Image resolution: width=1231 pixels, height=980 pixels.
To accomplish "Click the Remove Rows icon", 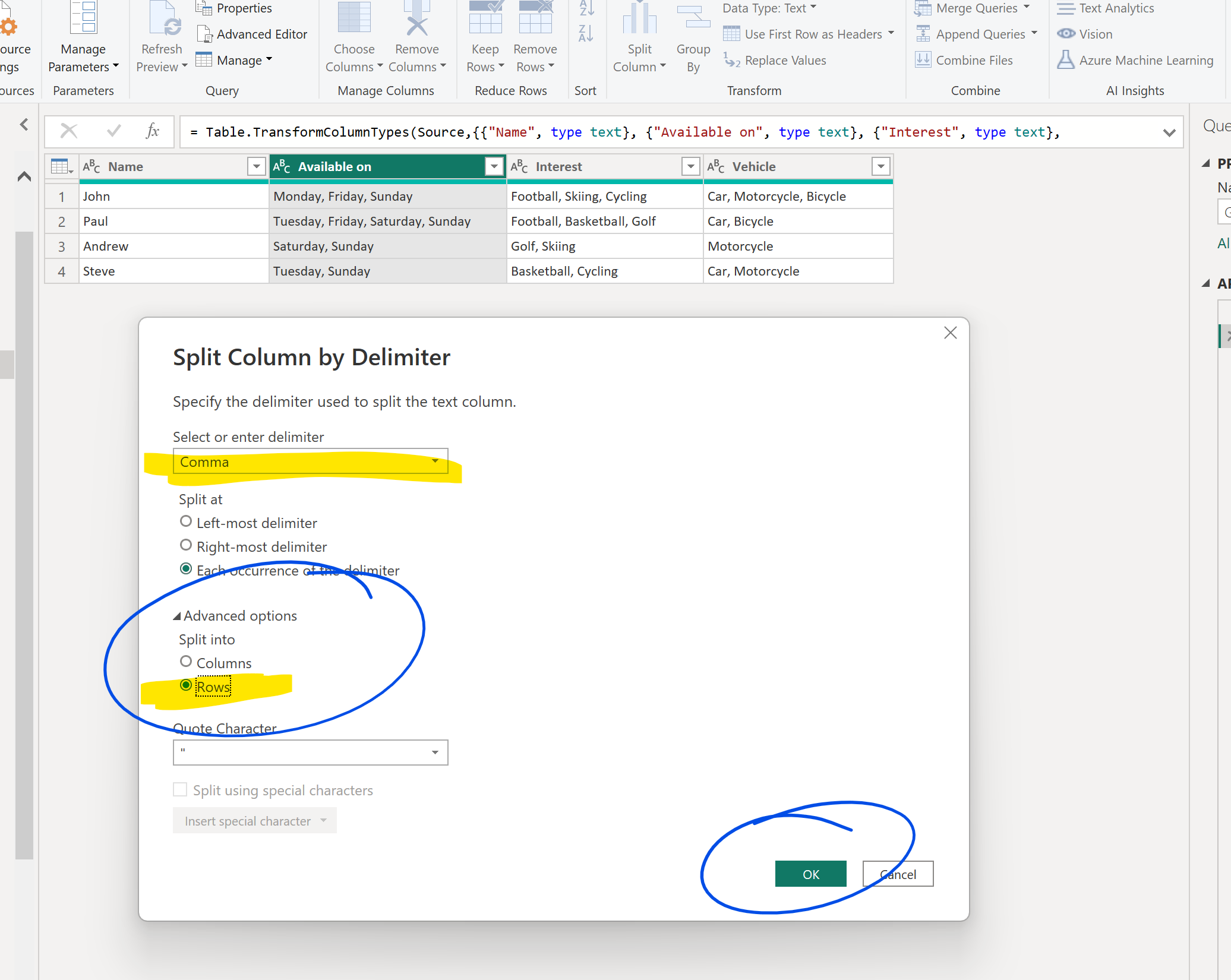I will [535, 18].
